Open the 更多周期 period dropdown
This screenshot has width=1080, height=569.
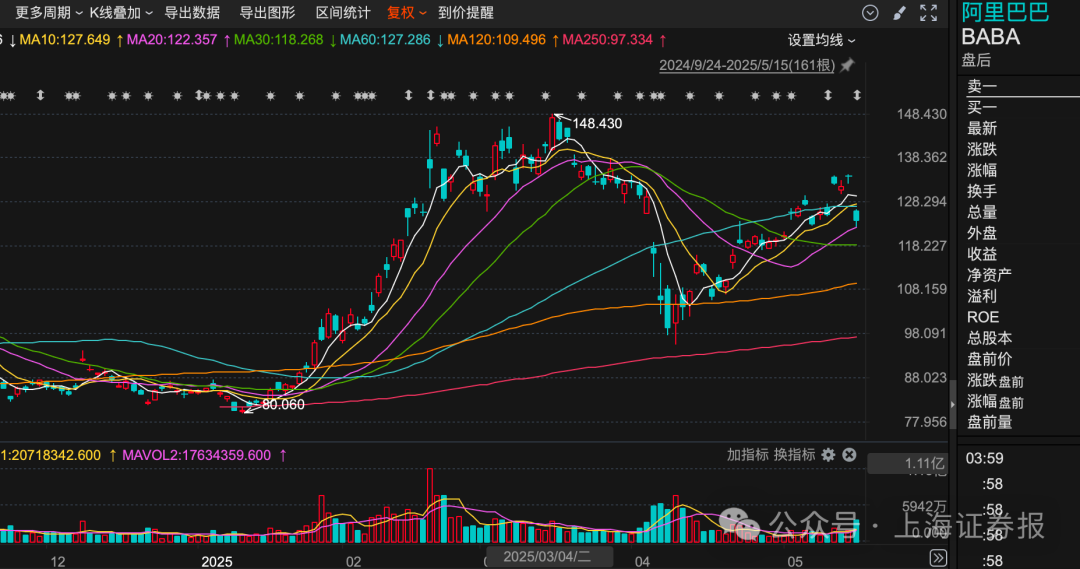(x=48, y=13)
